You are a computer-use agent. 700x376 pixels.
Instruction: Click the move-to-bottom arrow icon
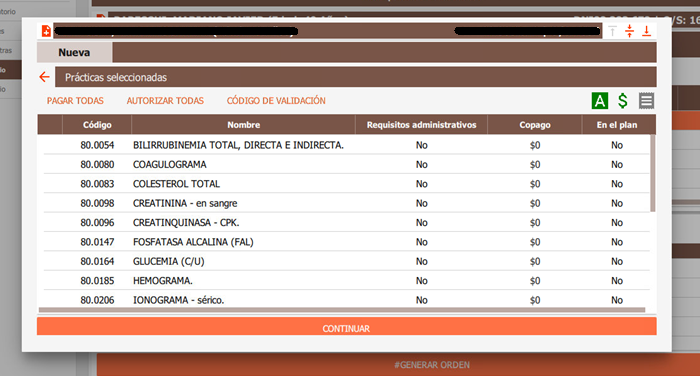[x=646, y=31]
